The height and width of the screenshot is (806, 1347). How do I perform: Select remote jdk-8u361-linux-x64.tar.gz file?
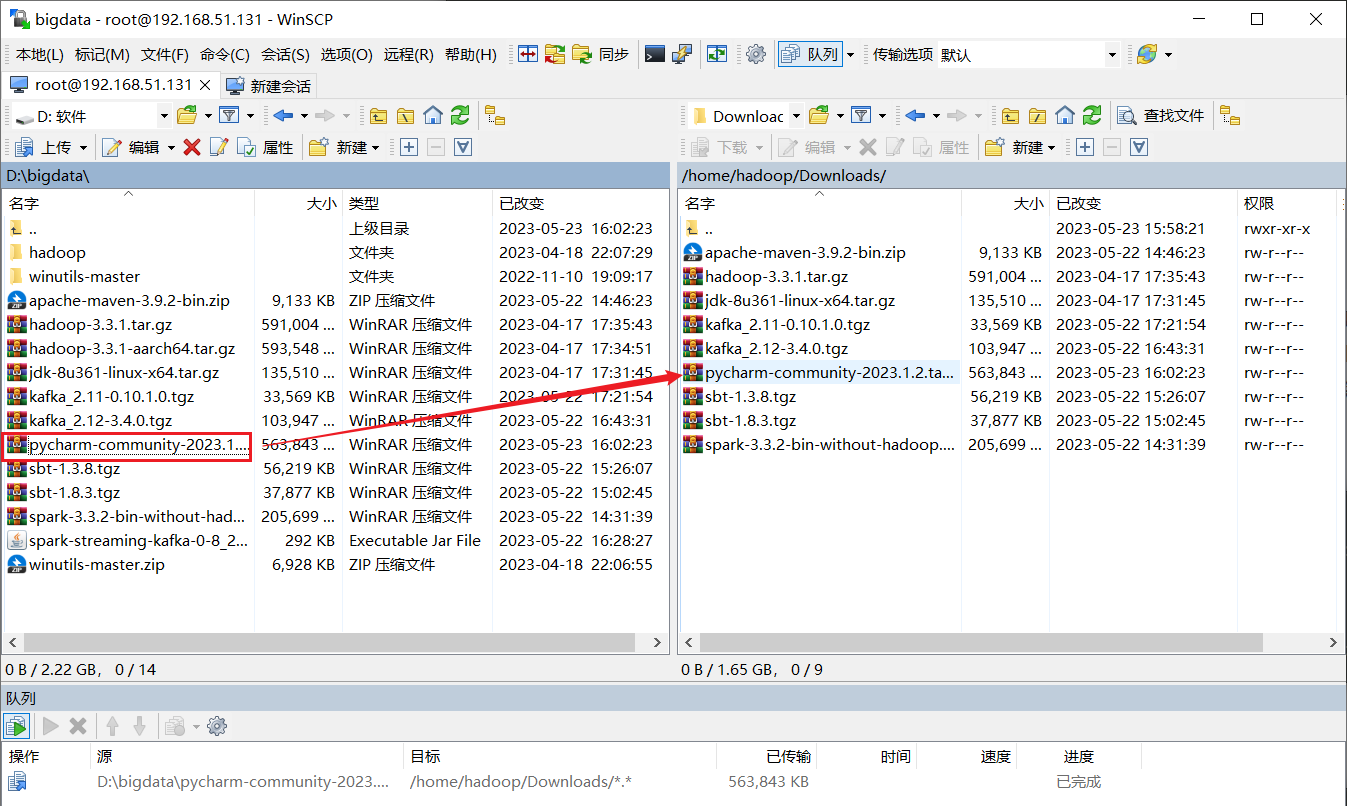[799, 300]
